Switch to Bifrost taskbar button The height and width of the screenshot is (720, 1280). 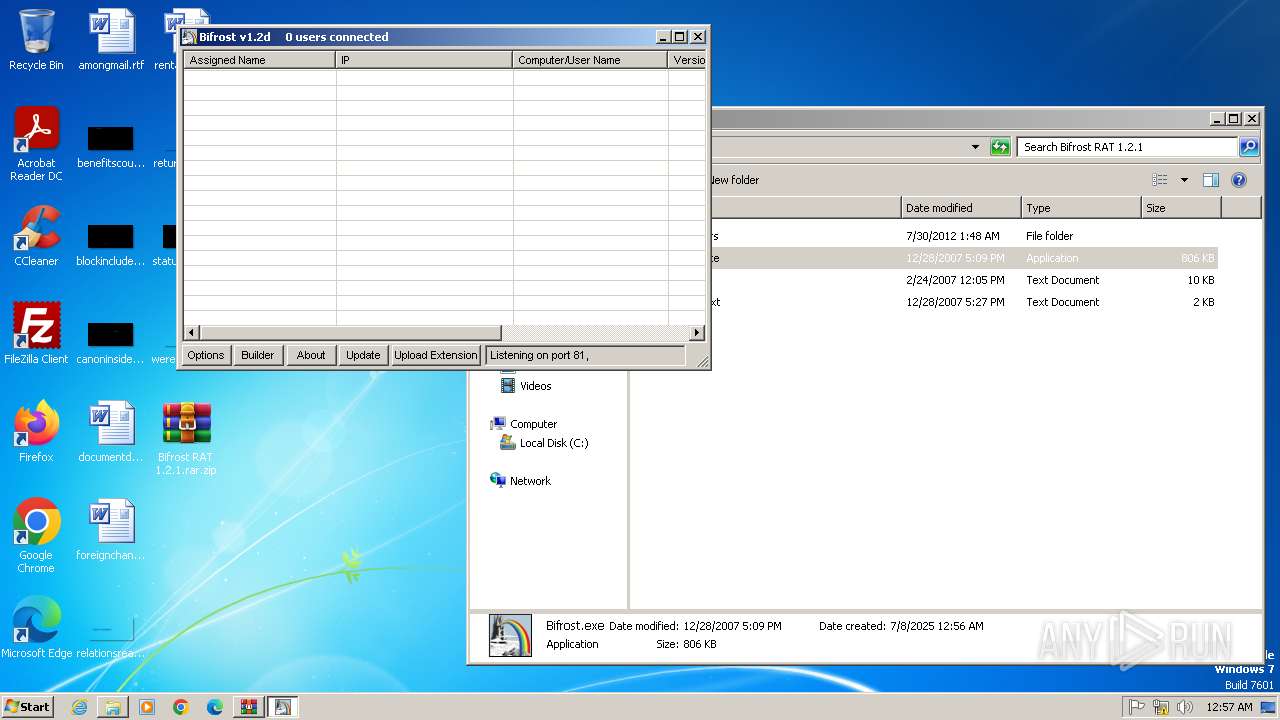283,707
